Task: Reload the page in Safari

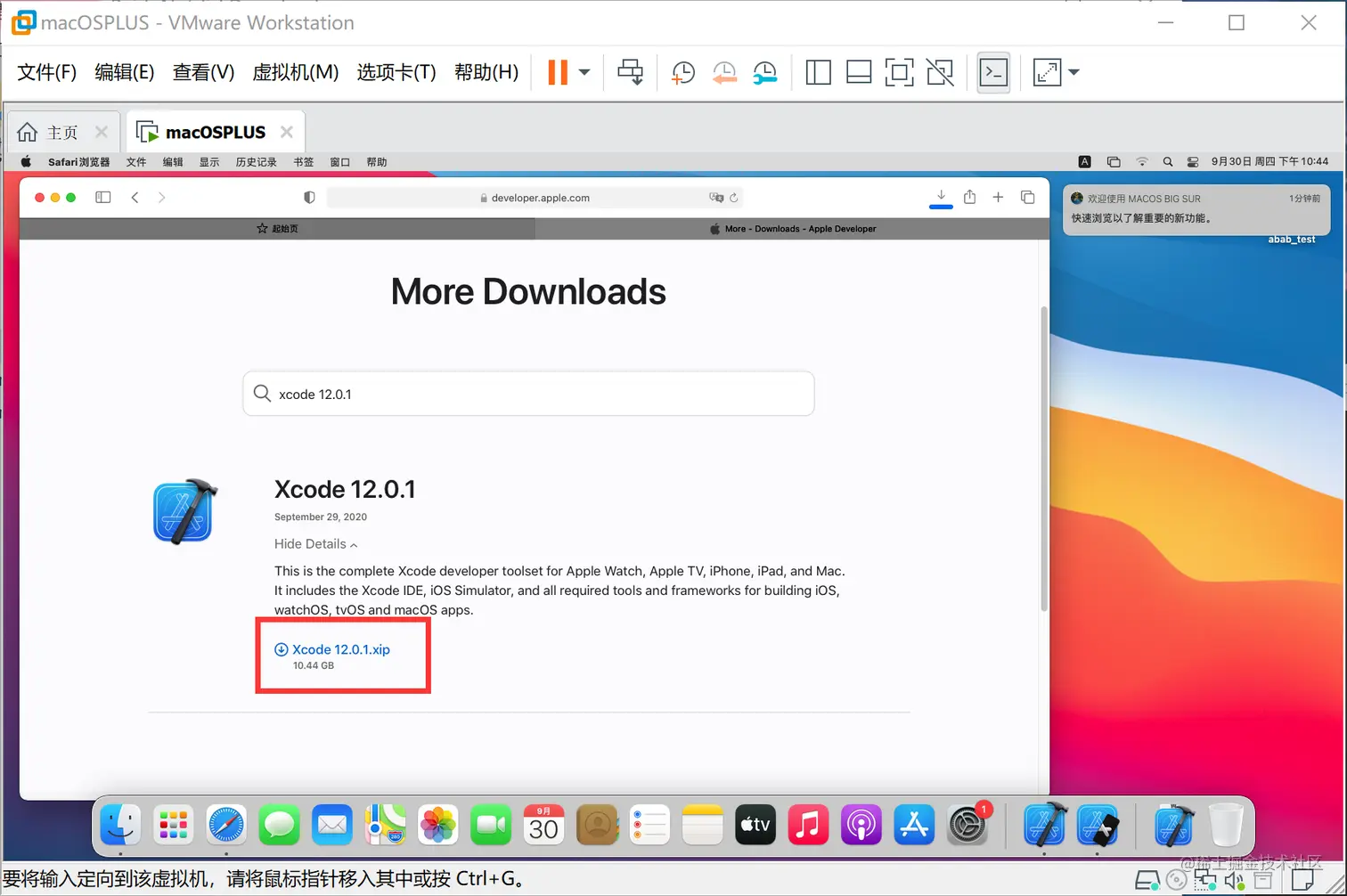Action: (x=734, y=198)
